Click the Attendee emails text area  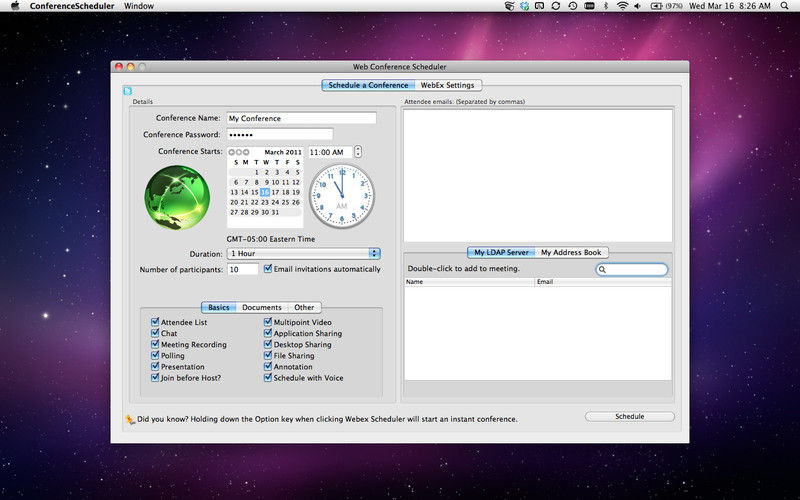tap(538, 176)
